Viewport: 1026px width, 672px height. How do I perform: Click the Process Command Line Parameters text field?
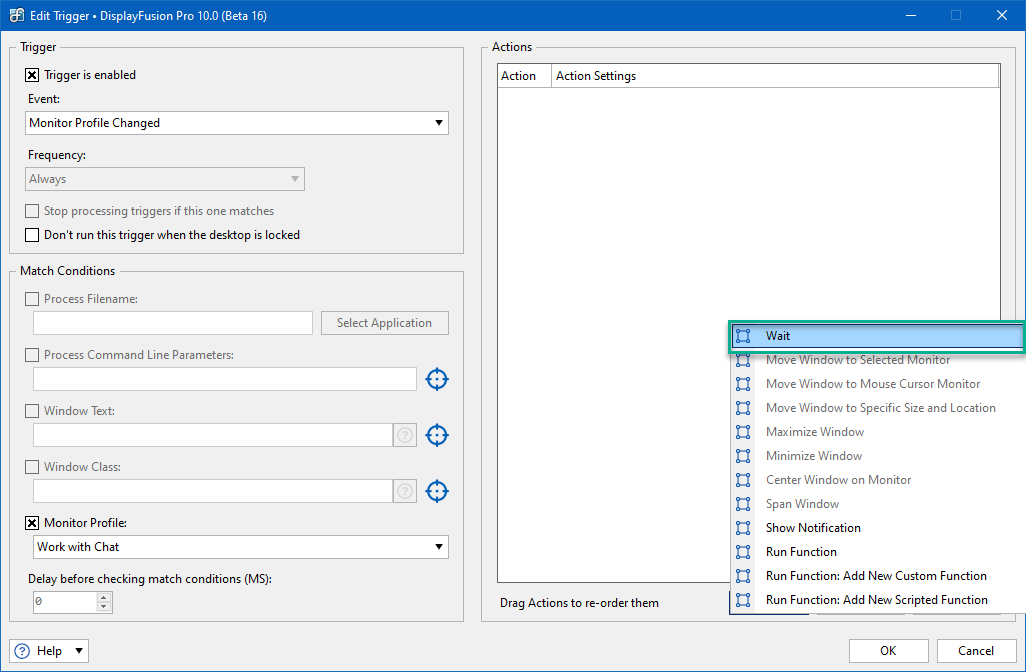(224, 379)
